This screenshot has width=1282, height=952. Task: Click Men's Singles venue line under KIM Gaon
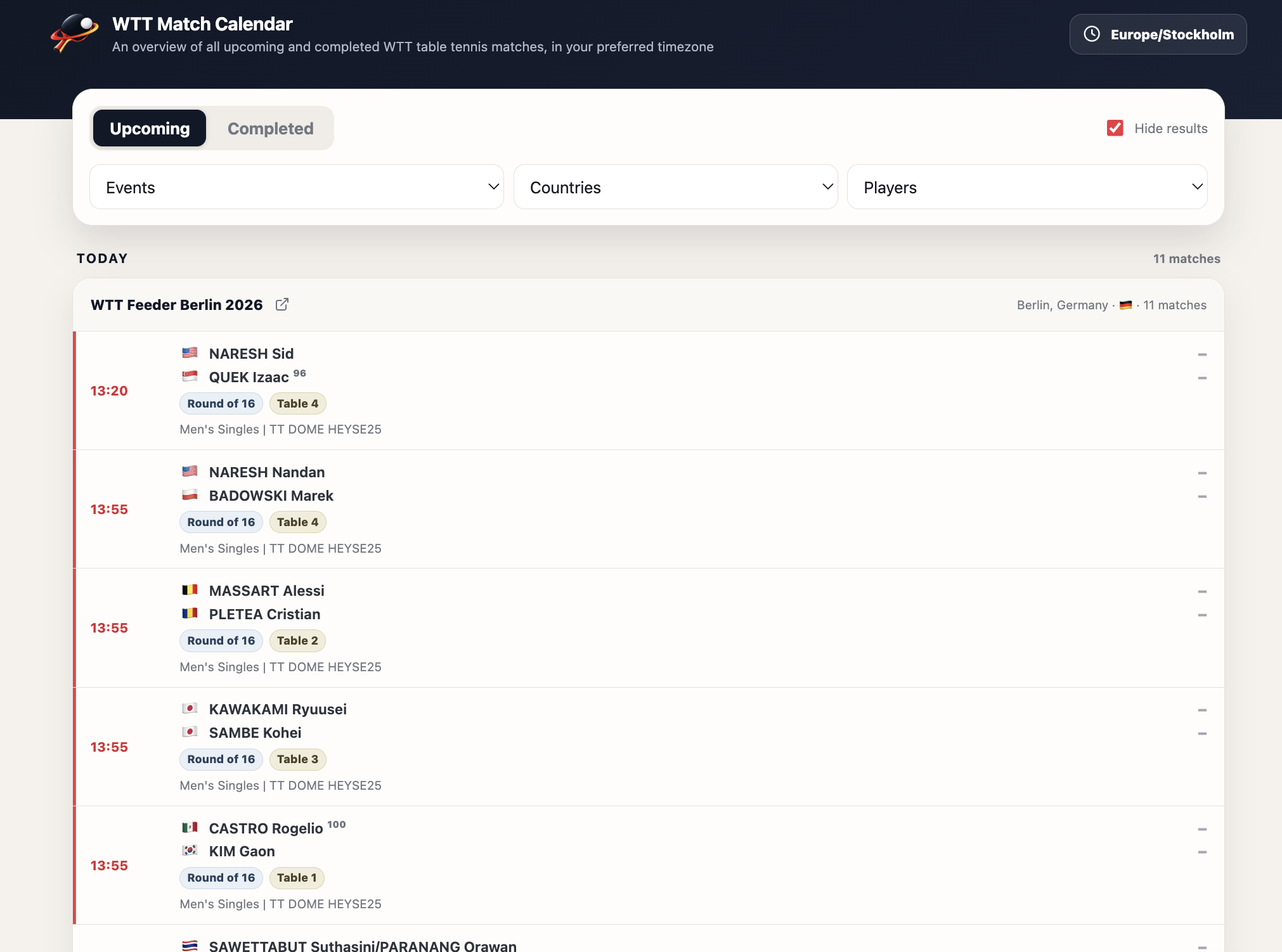pyautogui.click(x=281, y=904)
